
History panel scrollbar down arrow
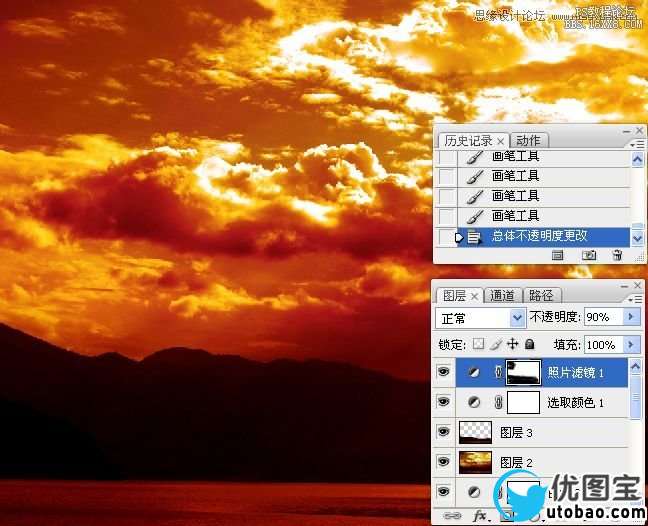637,239
